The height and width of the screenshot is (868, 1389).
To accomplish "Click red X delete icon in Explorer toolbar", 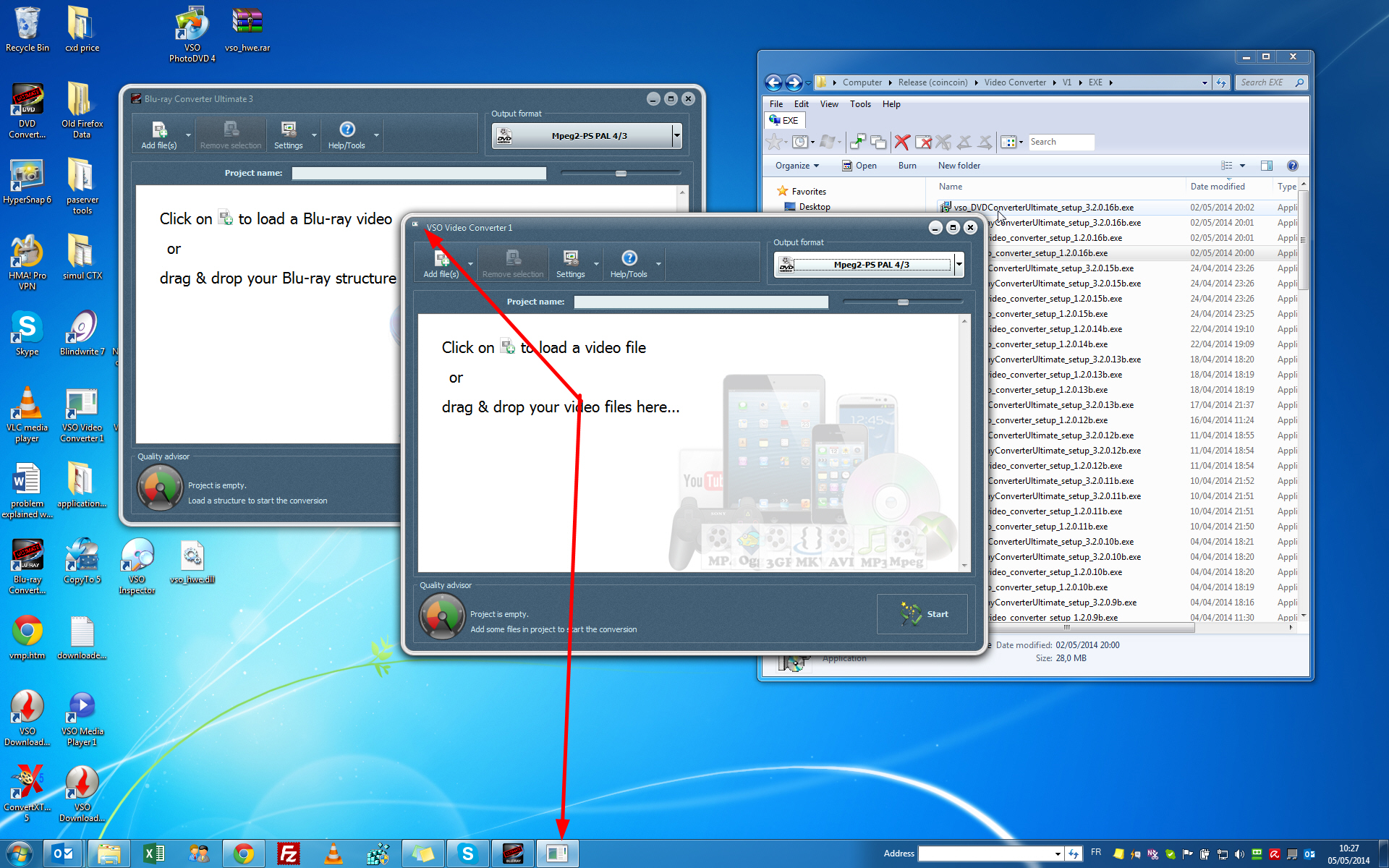I will (901, 142).
